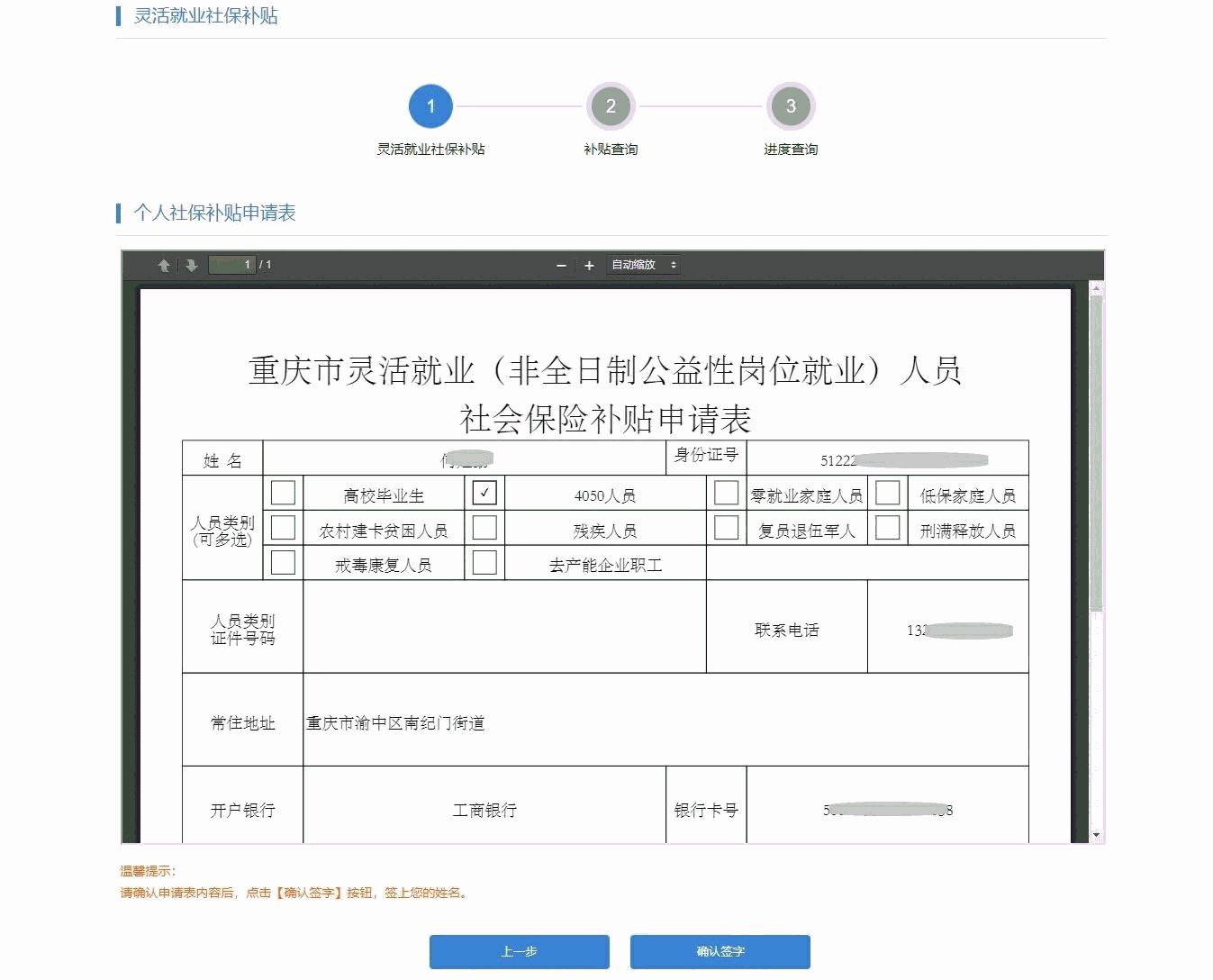Viewport: 1213px width, 980px height.
Task: Click the PDF vertical scrollbar thumb
Action: pos(1096,450)
